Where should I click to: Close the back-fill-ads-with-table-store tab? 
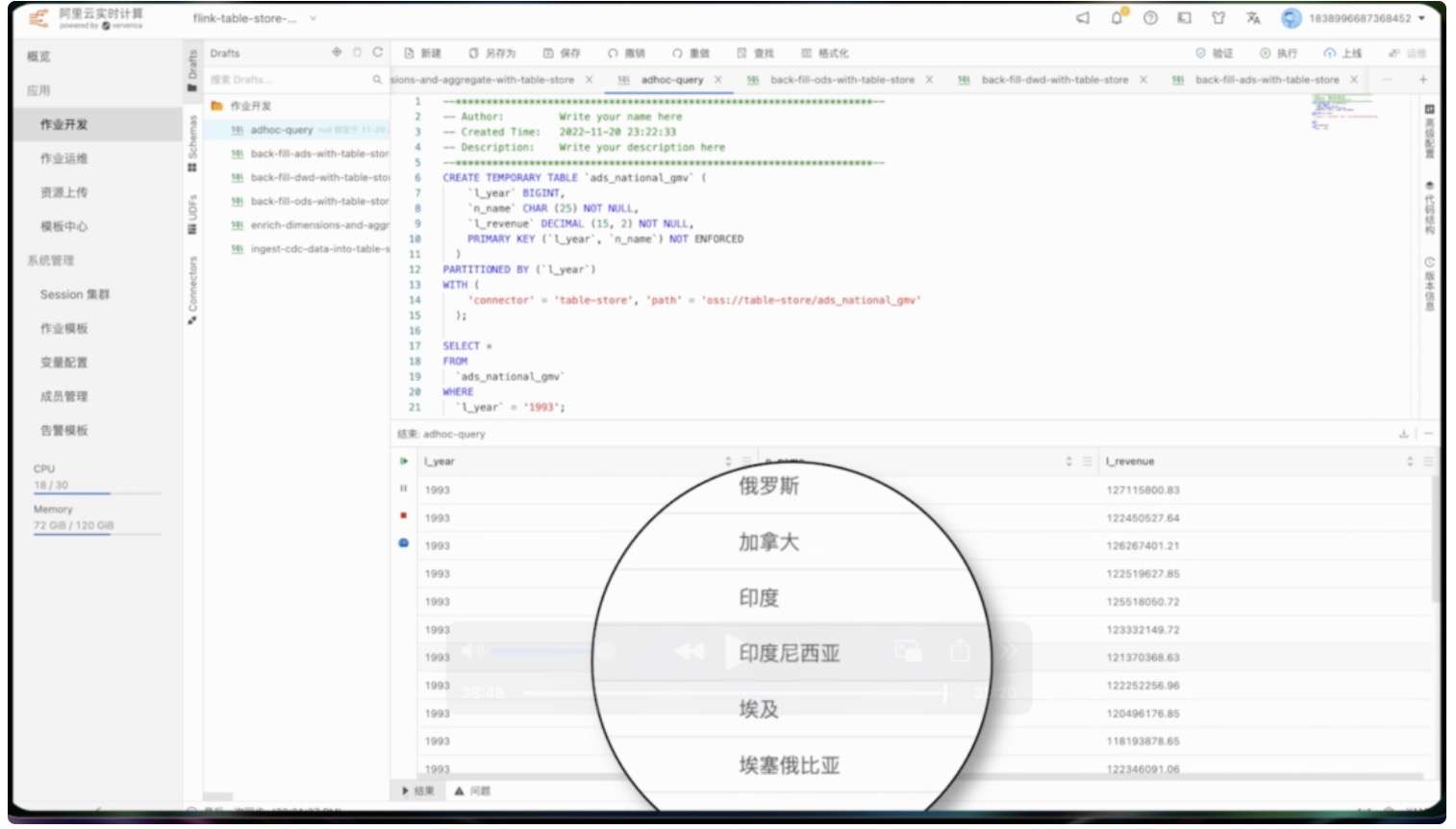tap(1354, 80)
